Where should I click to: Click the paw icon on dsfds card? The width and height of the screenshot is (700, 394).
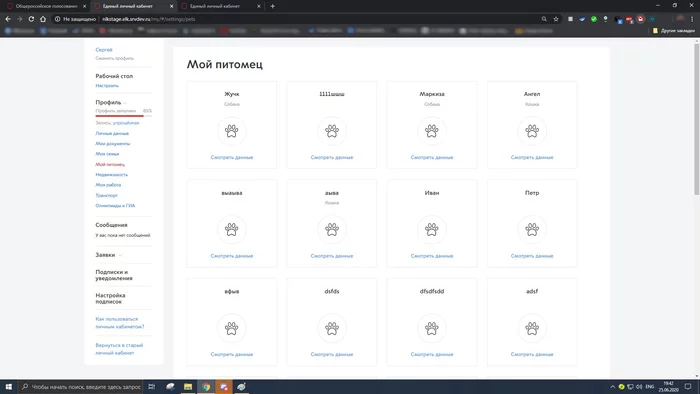[x=332, y=328]
